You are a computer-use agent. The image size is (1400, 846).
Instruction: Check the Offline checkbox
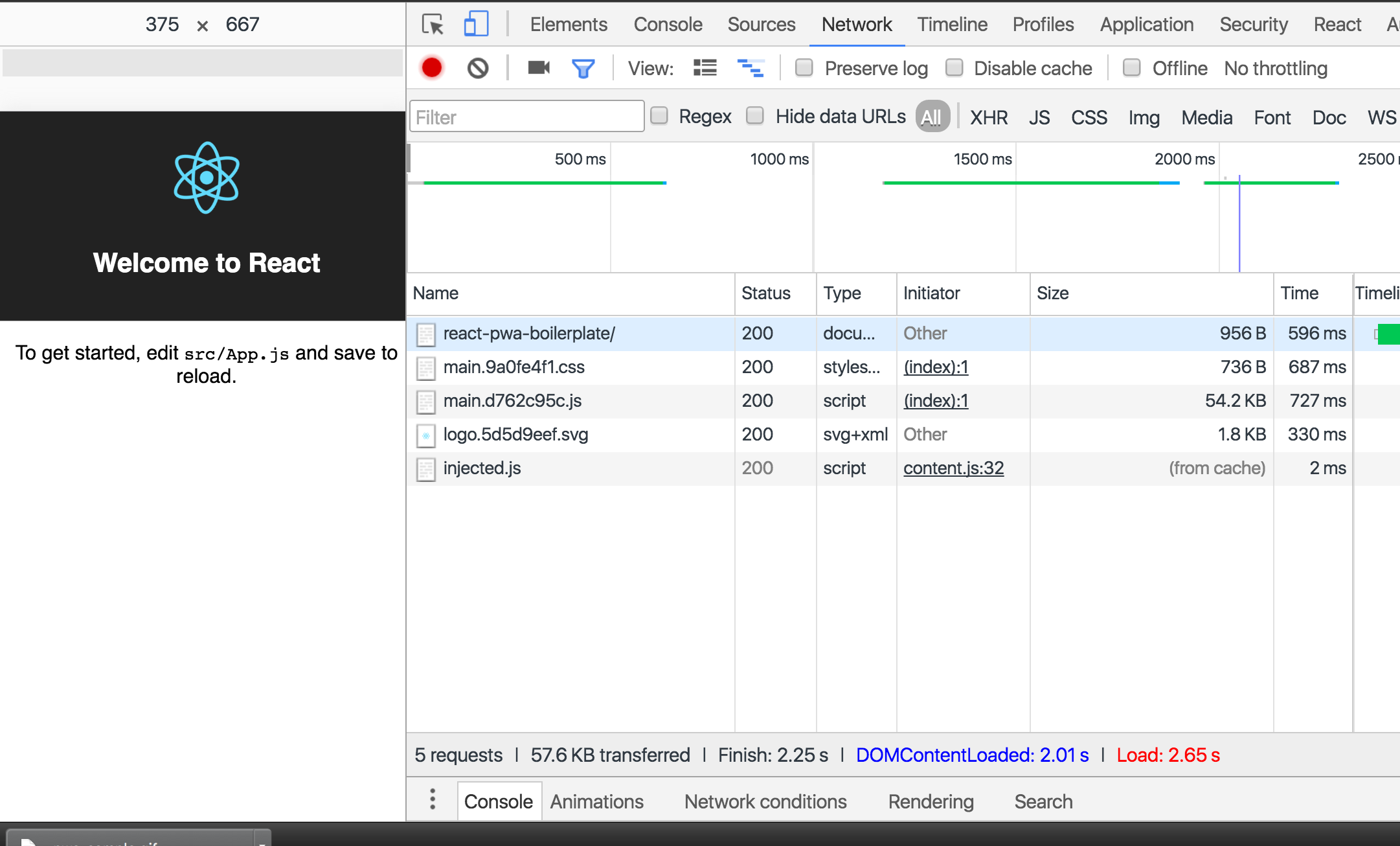[x=1132, y=67]
